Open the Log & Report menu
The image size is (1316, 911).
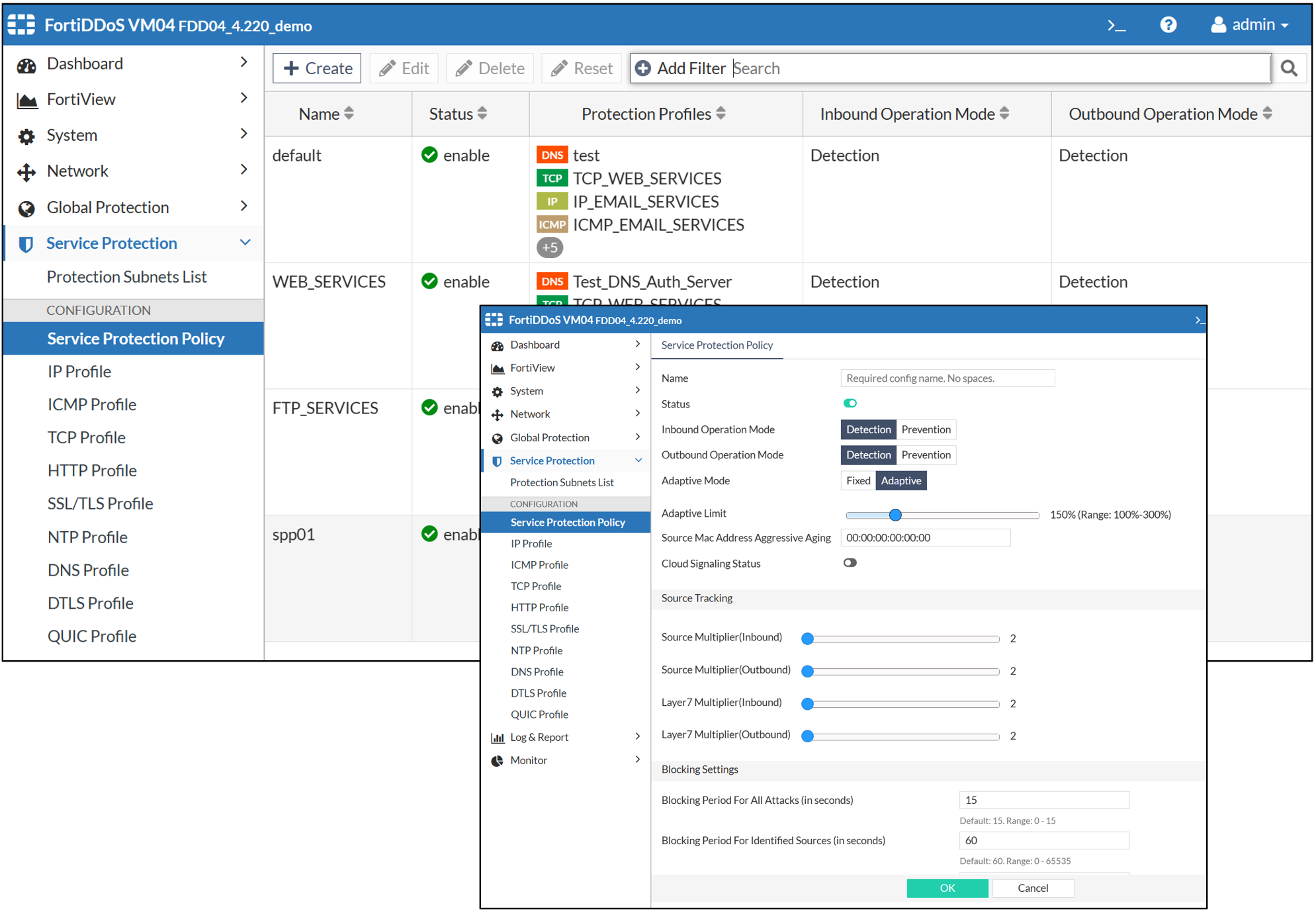pyautogui.click(x=539, y=736)
